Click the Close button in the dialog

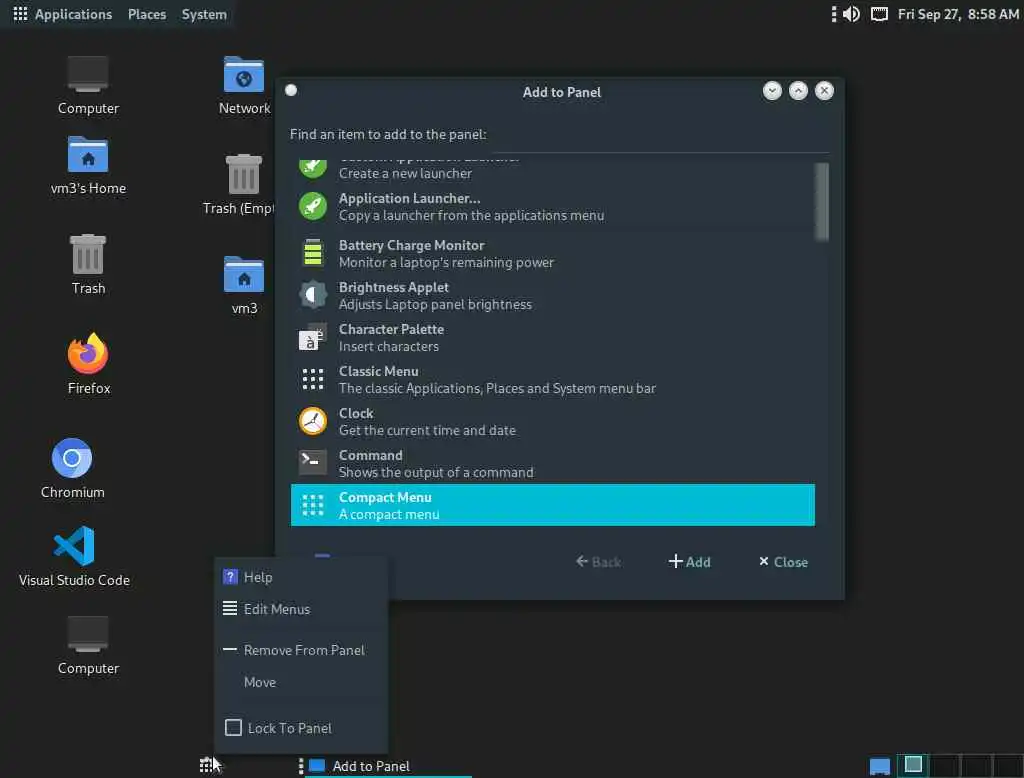tap(783, 562)
